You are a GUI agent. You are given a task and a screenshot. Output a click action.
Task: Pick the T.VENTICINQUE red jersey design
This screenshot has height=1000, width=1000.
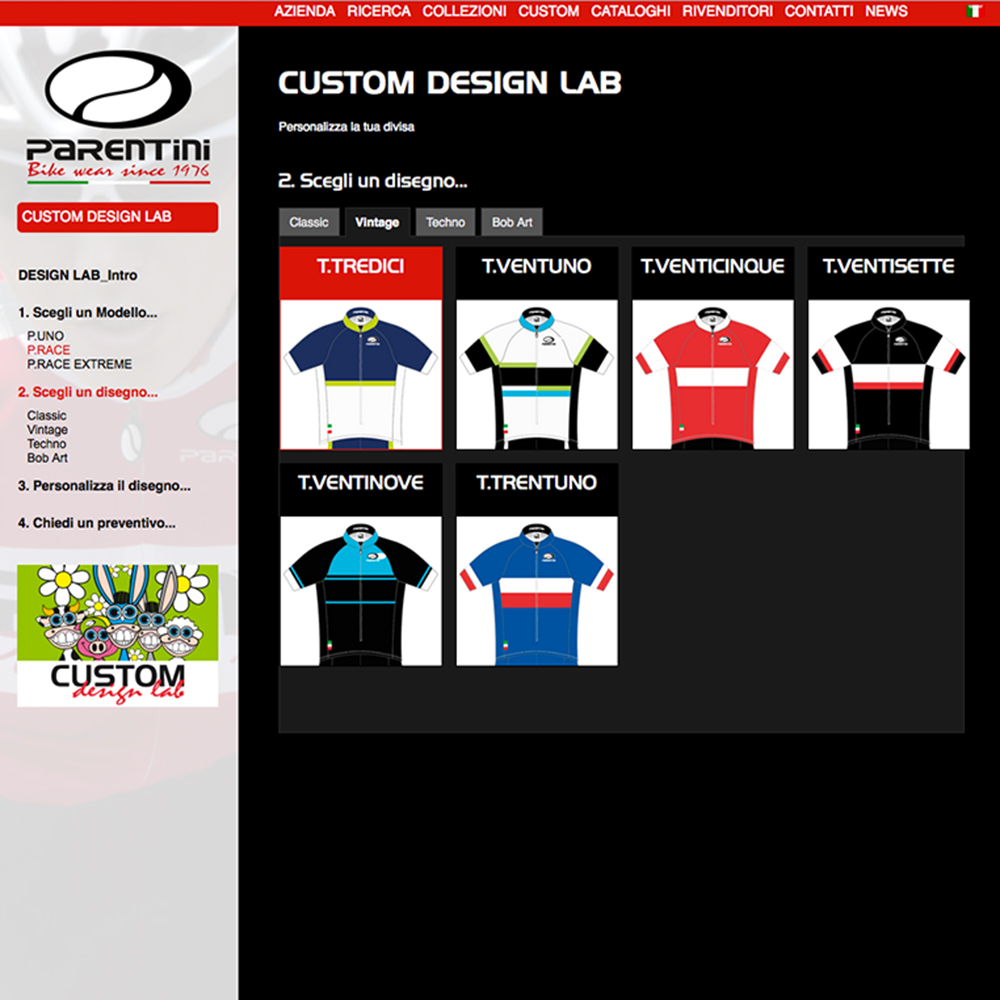point(713,374)
